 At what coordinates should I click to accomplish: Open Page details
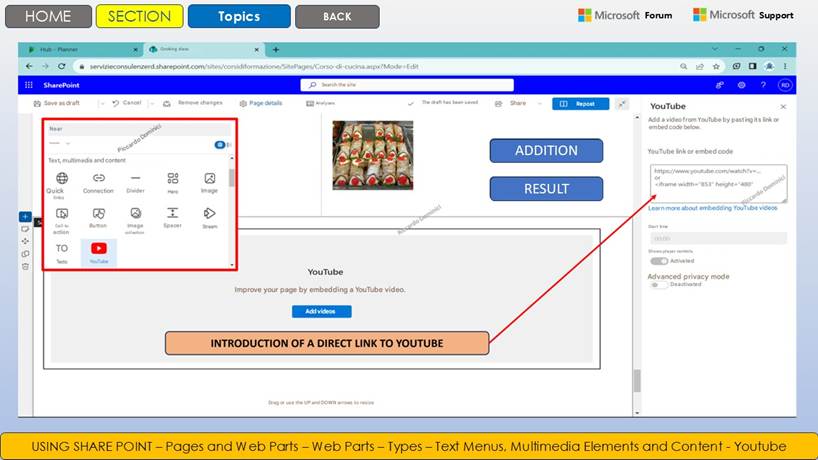tap(261, 103)
